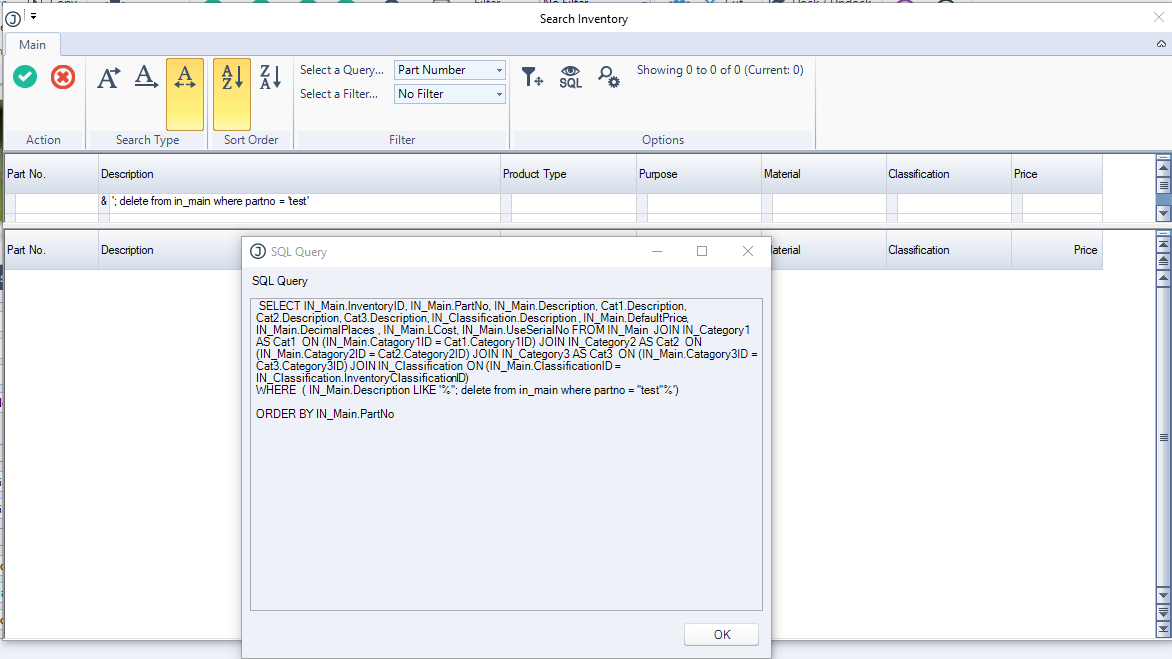Open the quick access toolbar dropdown arrow

pyautogui.click(x=33, y=17)
